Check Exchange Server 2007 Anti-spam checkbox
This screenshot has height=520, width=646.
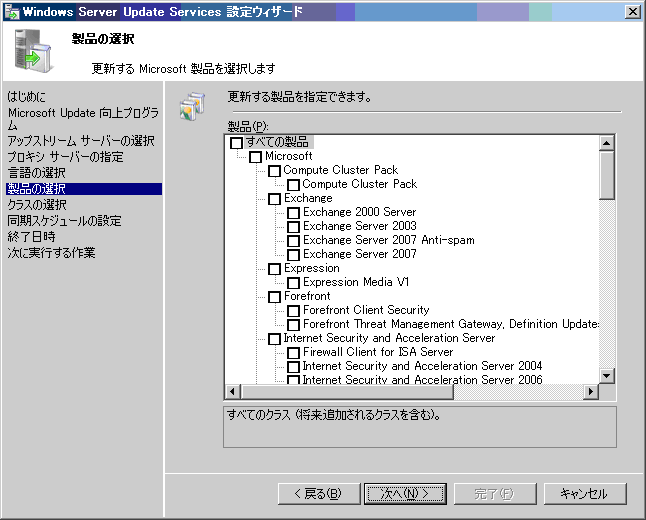click(x=293, y=241)
